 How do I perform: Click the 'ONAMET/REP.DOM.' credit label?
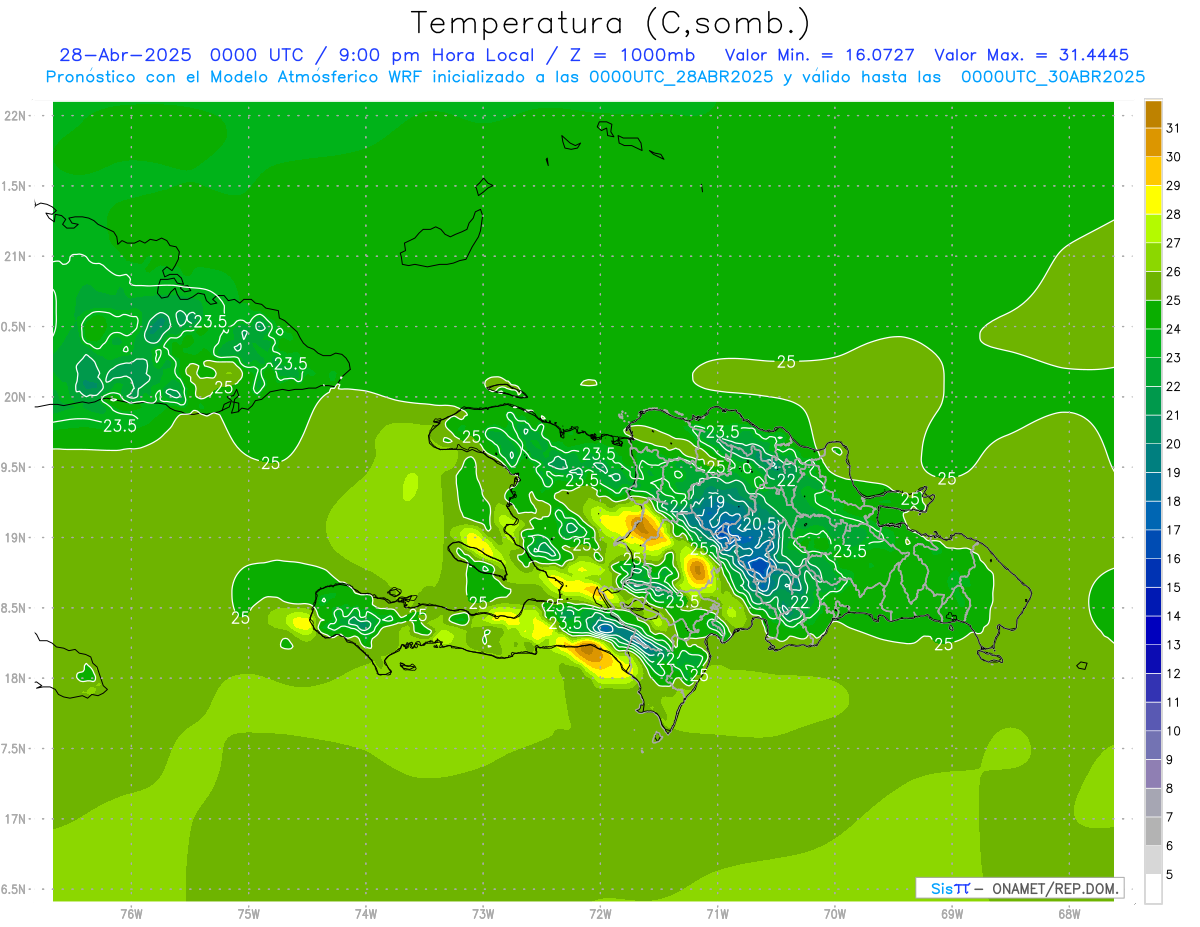click(1056, 888)
